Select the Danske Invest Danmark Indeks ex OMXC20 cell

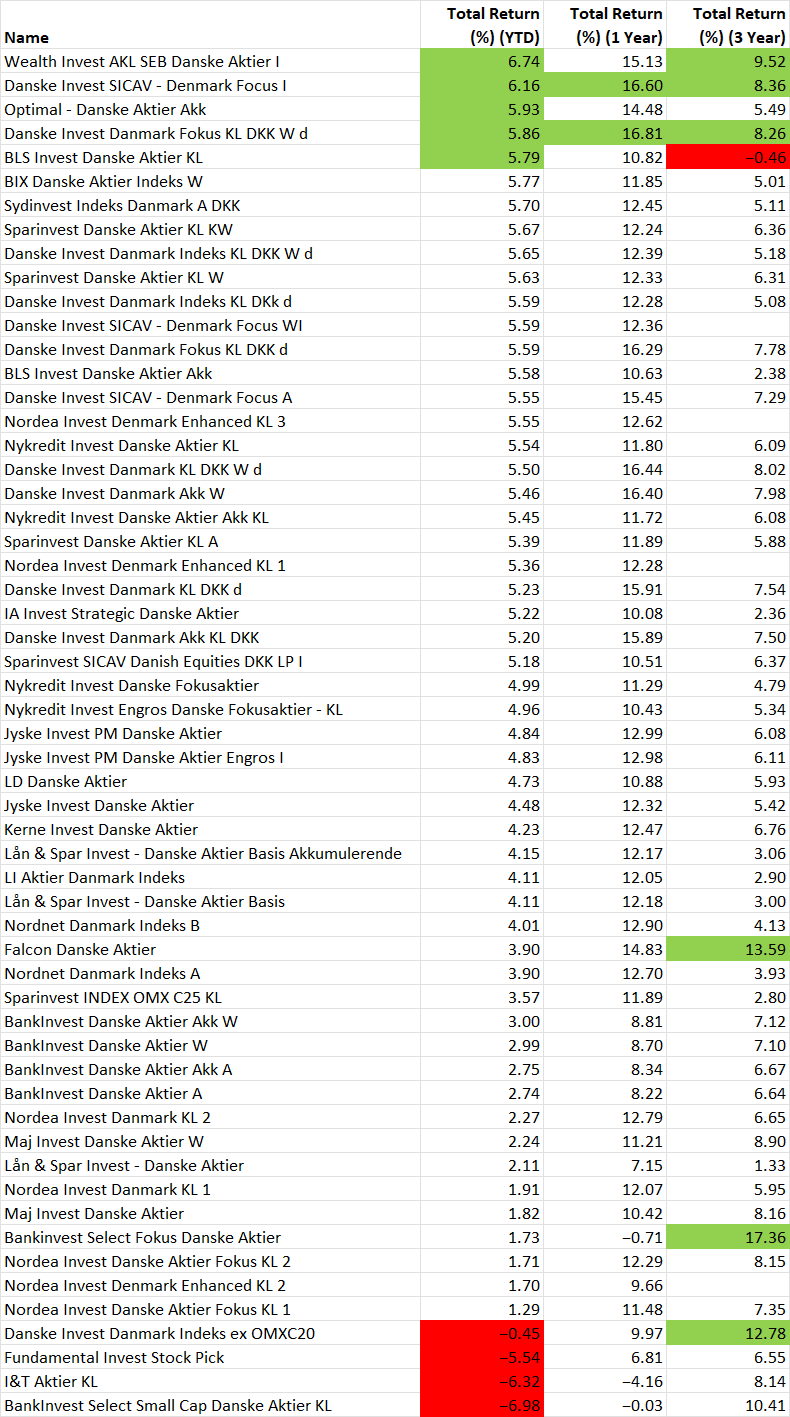211,1333
